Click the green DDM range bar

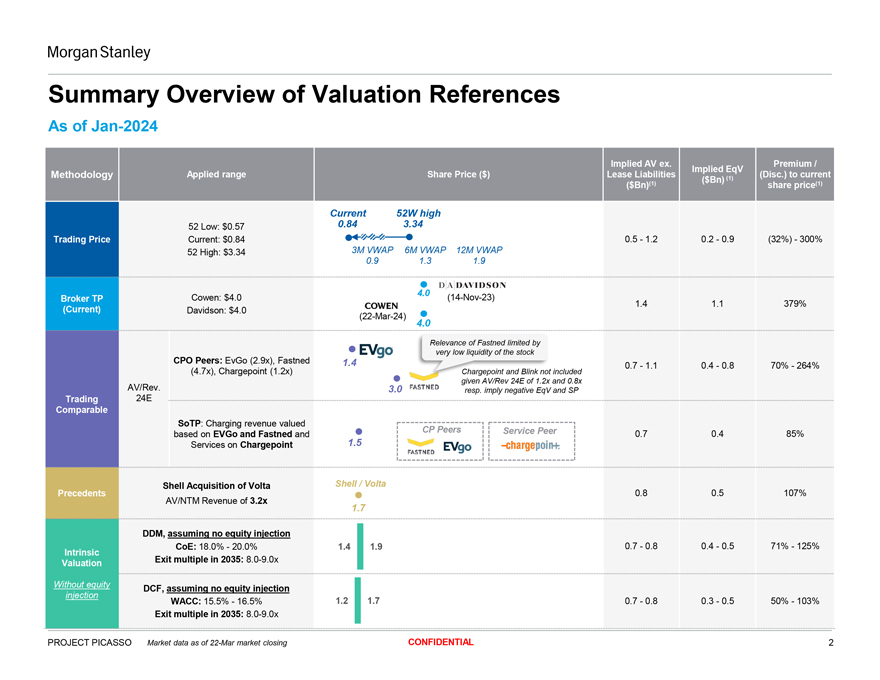point(360,547)
